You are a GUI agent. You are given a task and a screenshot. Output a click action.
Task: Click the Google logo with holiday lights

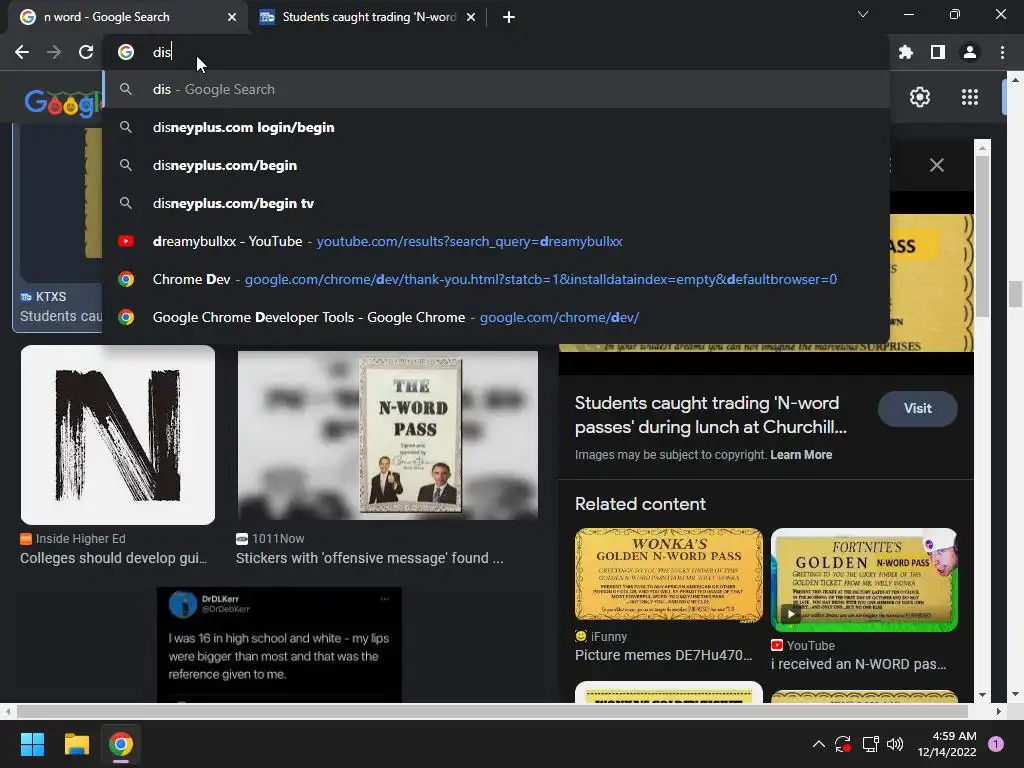tap(63, 103)
